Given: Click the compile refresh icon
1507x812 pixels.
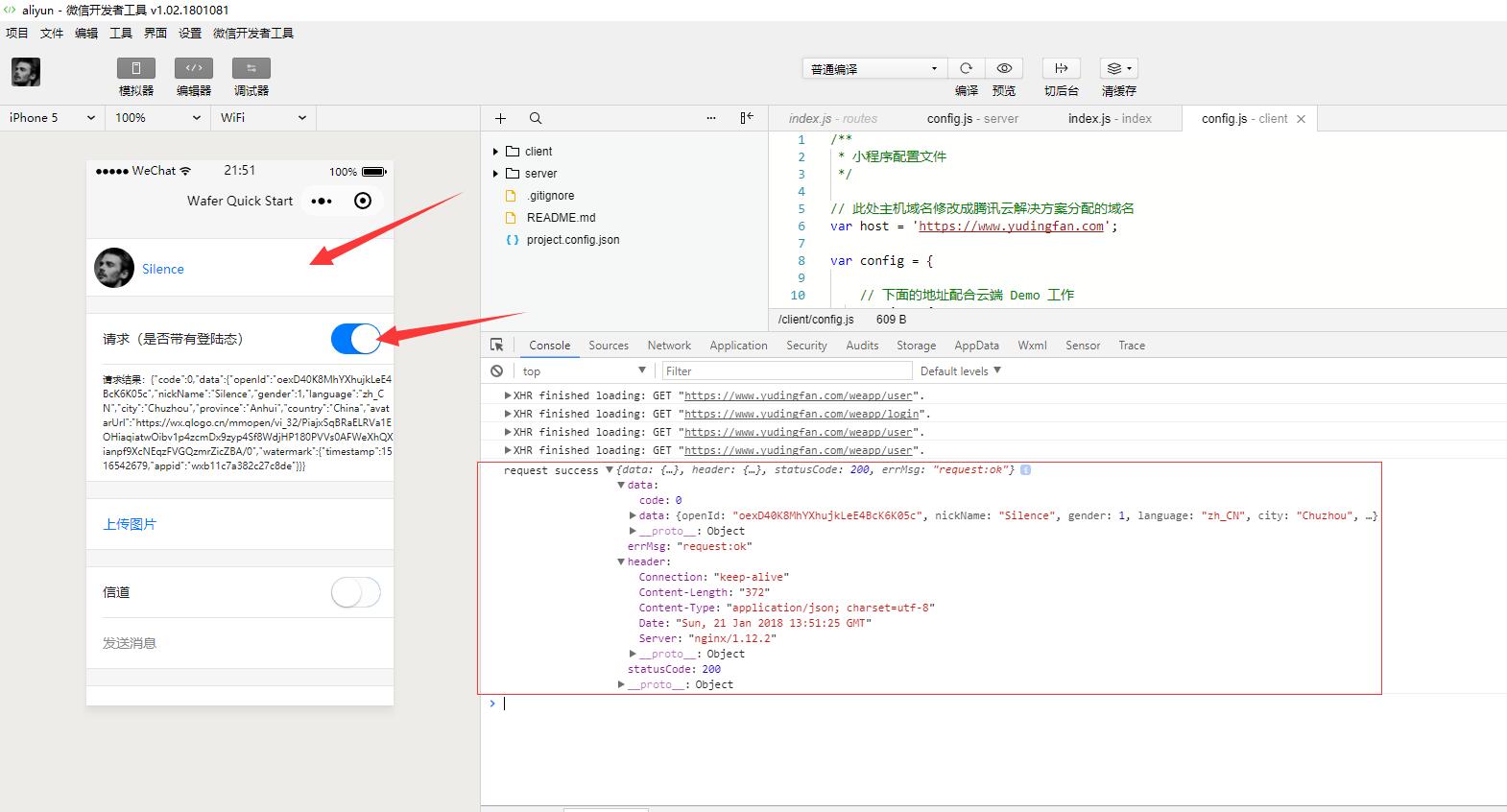Looking at the screenshot, I should tap(967, 68).
